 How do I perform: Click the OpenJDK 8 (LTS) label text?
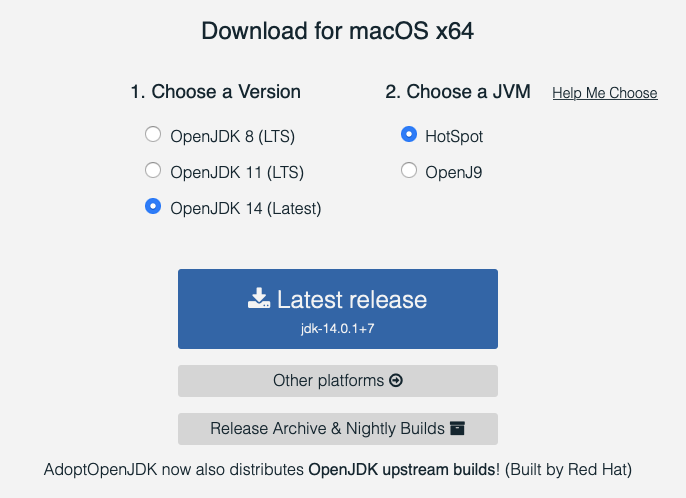pyautogui.click(x=232, y=136)
